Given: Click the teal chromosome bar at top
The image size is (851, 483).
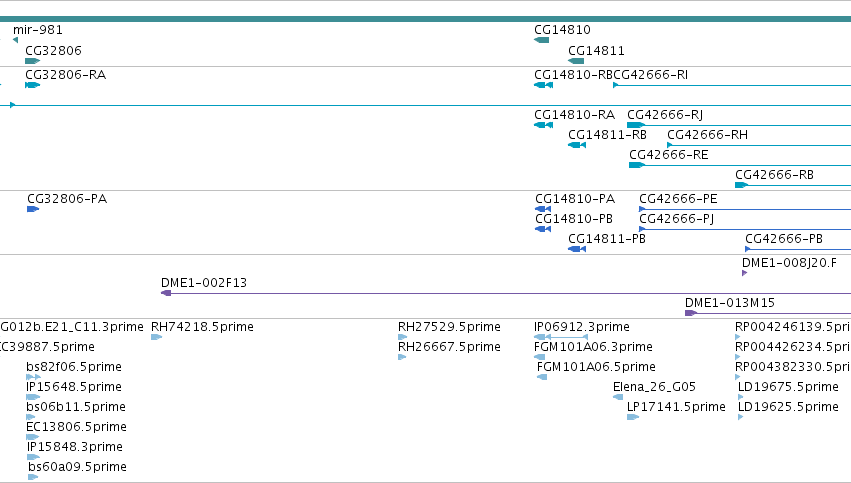Looking at the screenshot, I should 426,19.
